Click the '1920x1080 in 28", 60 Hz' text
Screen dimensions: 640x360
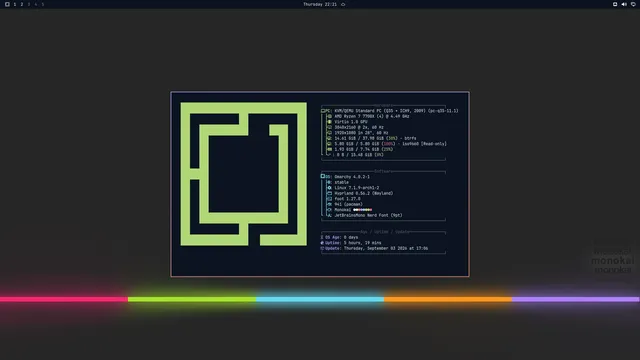pos(361,133)
